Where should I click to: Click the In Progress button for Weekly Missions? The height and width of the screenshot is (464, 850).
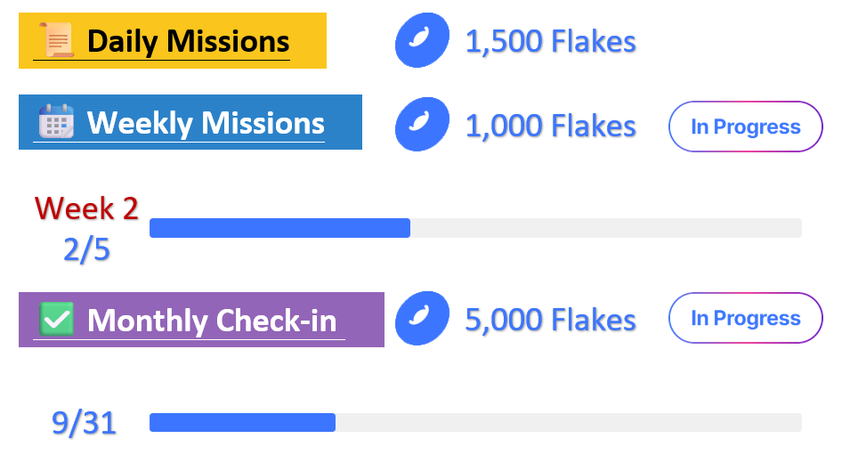pos(745,126)
